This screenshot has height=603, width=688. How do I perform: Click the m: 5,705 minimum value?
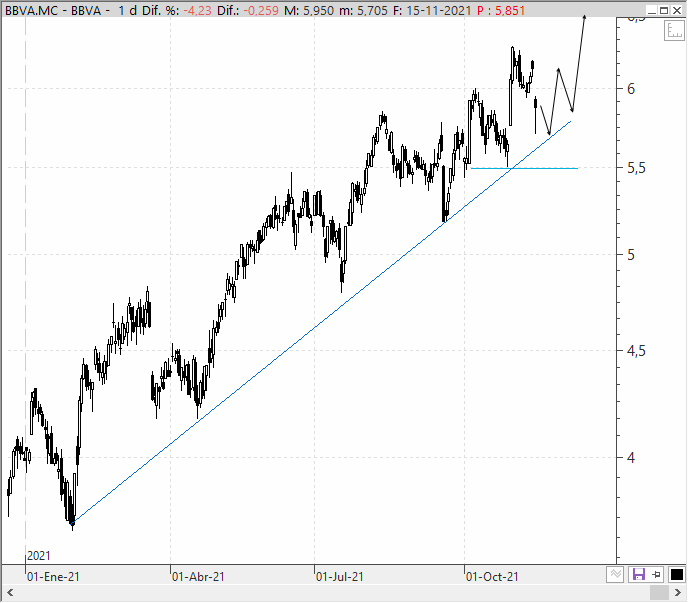(x=363, y=10)
